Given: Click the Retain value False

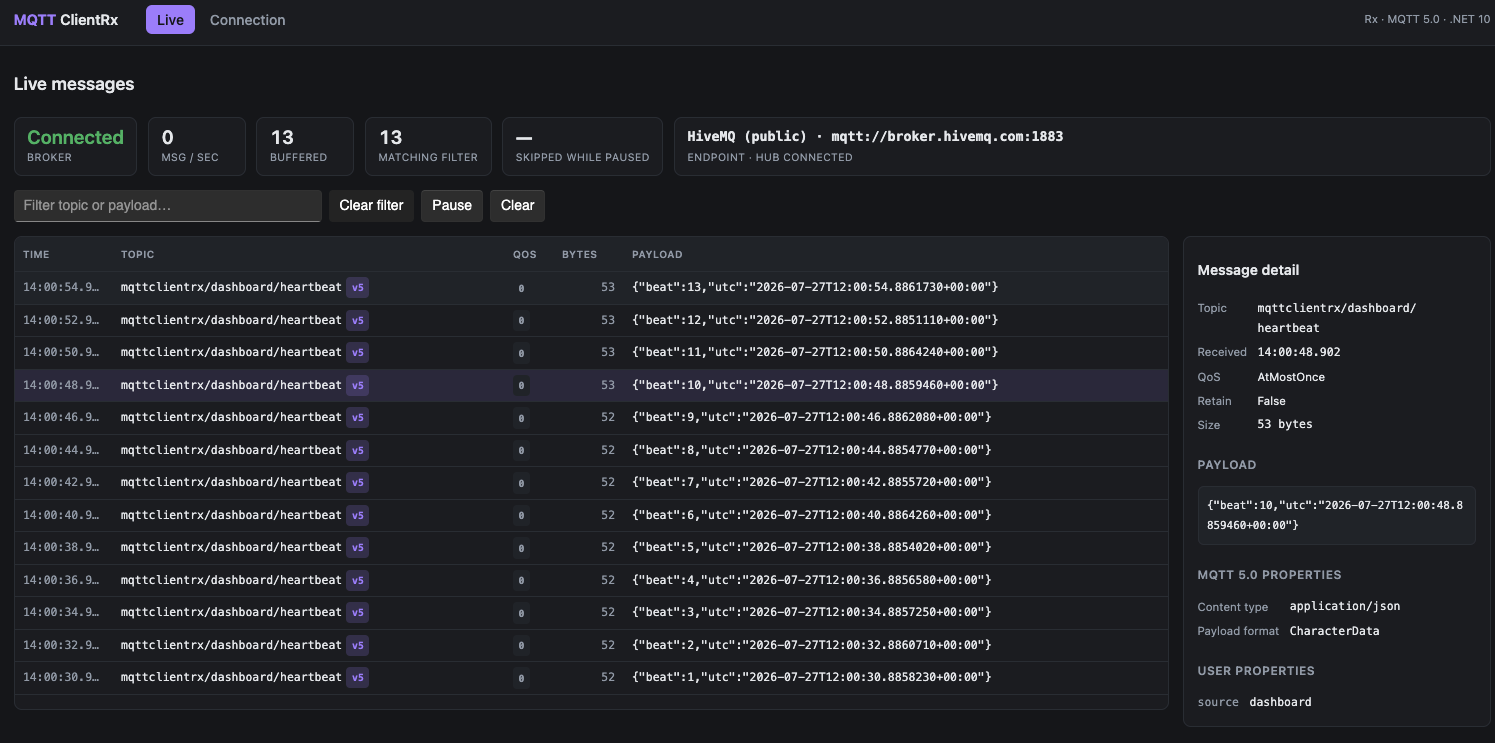Looking at the screenshot, I should point(1271,400).
